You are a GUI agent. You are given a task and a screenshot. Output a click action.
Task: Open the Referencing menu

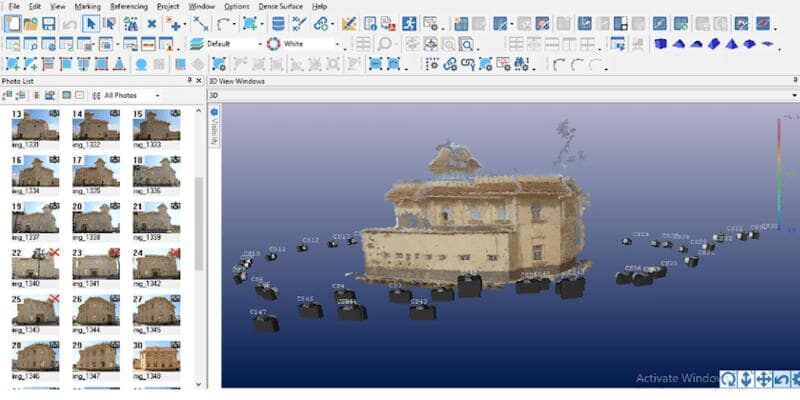click(129, 7)
